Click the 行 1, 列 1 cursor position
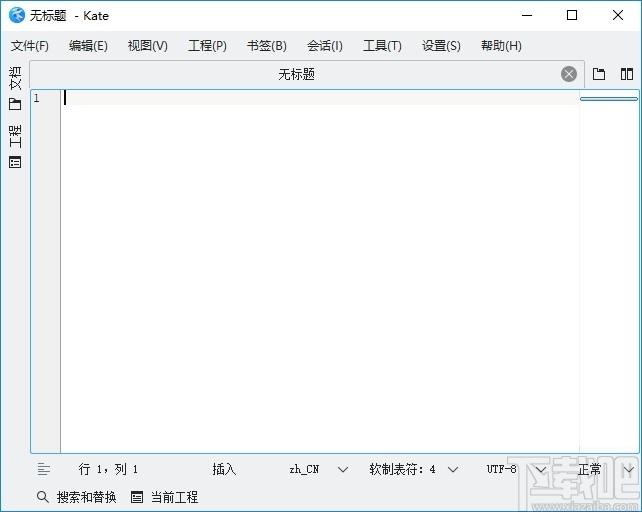Viewport: 642px width, 512px height. pos(108,469)
